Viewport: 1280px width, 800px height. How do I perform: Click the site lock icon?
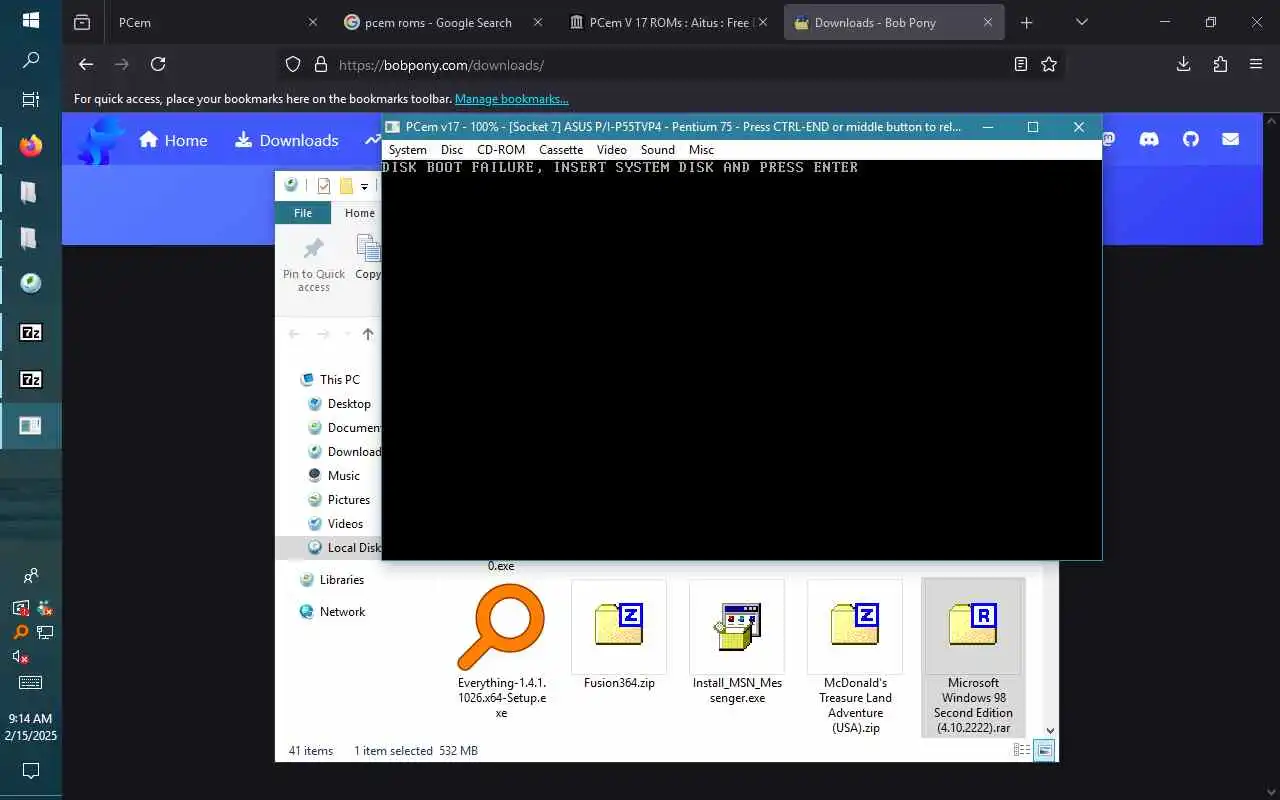(321, 64)
